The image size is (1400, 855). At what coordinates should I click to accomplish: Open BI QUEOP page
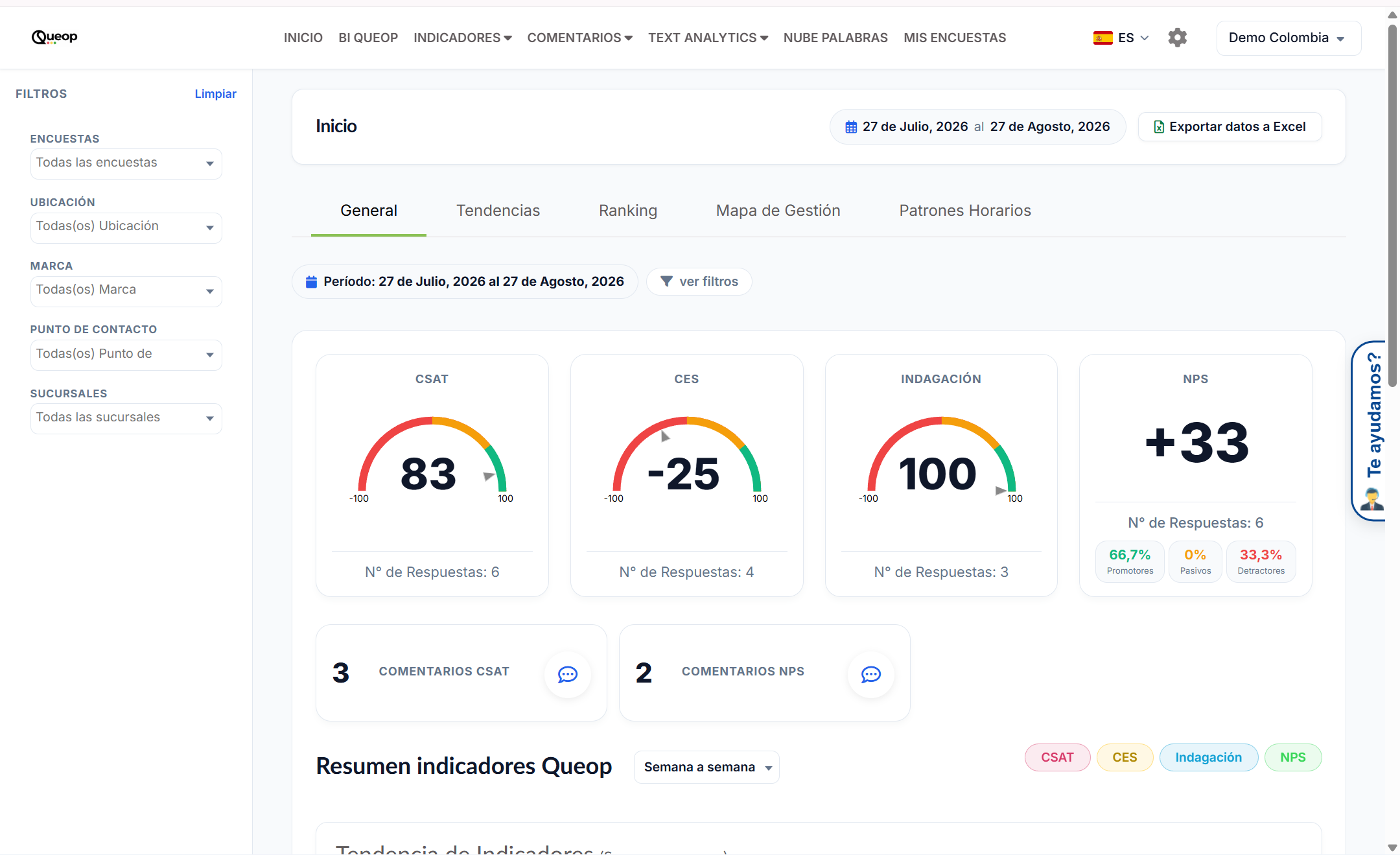(x=368, y=38)
